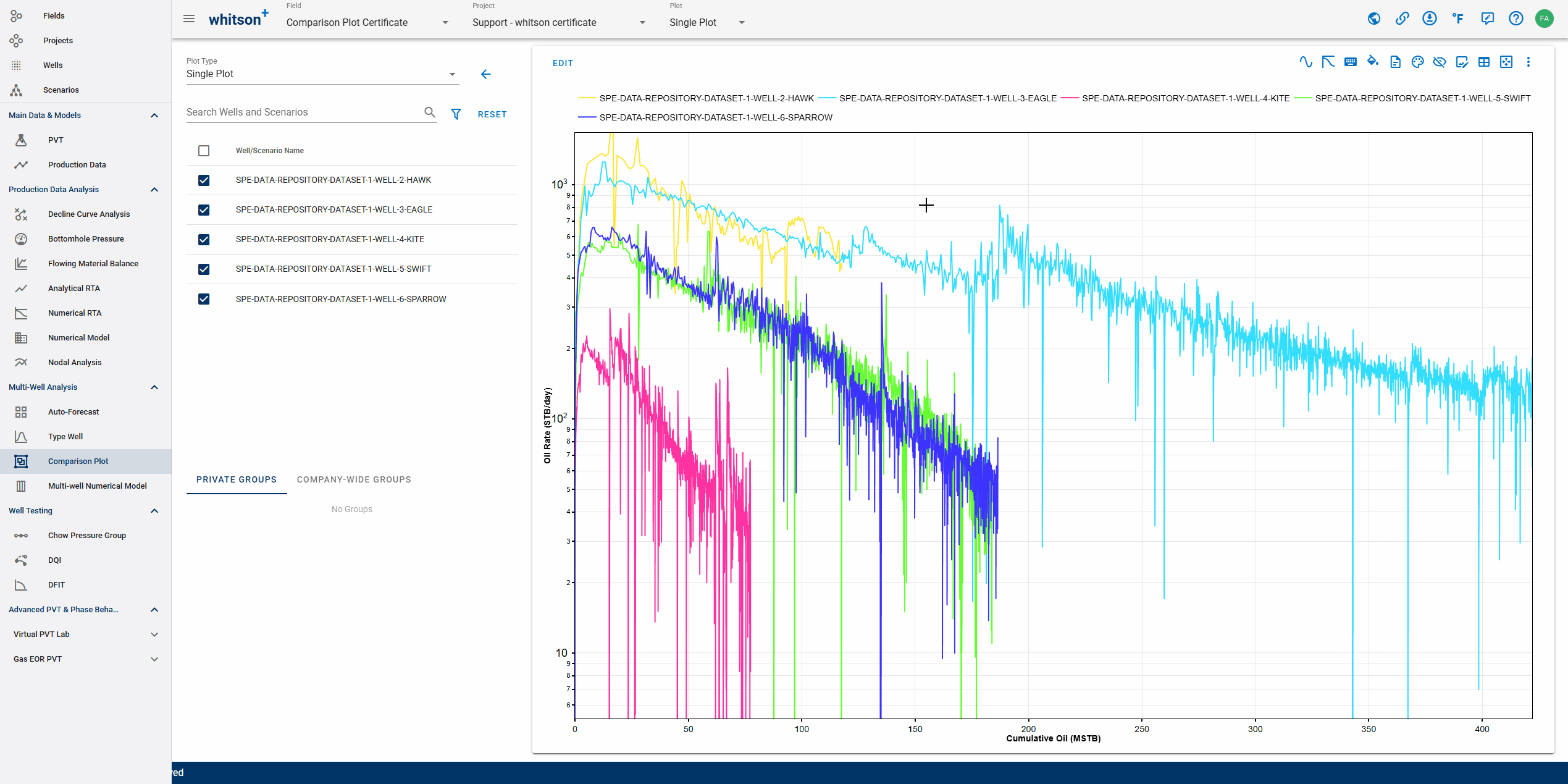Screen dimensions: 1568x784
Task: Open the three-dot more options menu
Action: (1528, 62)
